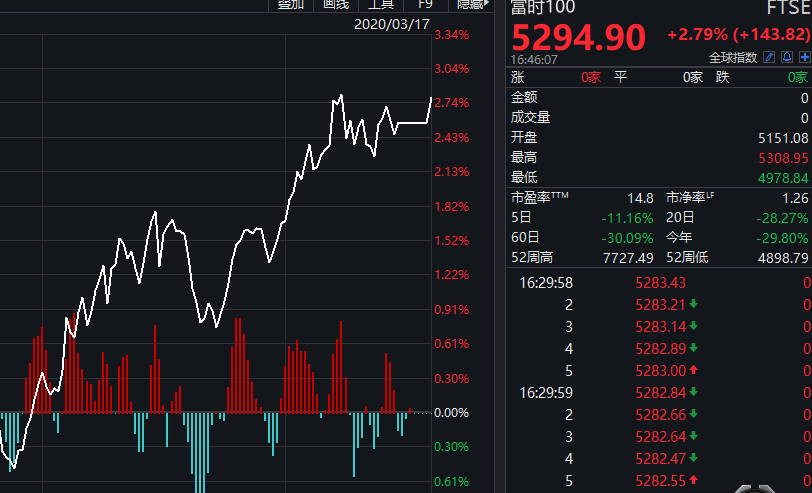Select the 3.34% y-axis label
812x493 pixels.
pos(452,35)
